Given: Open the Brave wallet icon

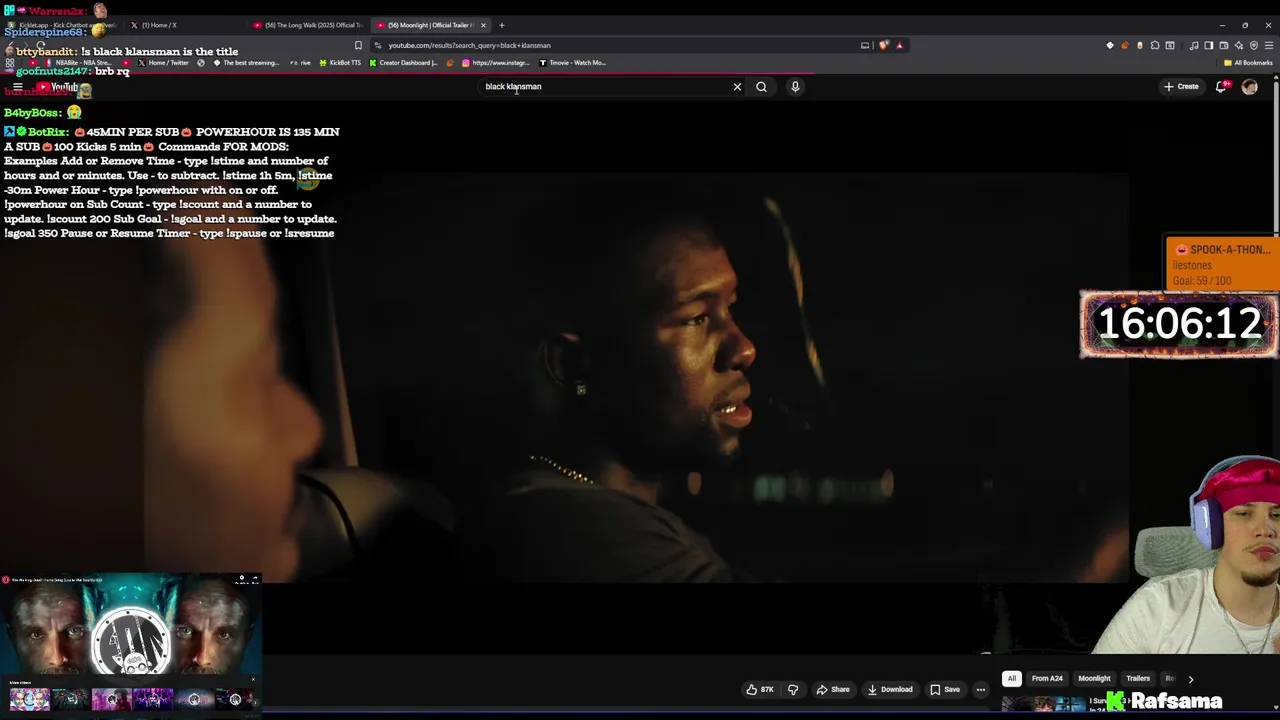Looking at the screenshot, I should point(1224,45).
